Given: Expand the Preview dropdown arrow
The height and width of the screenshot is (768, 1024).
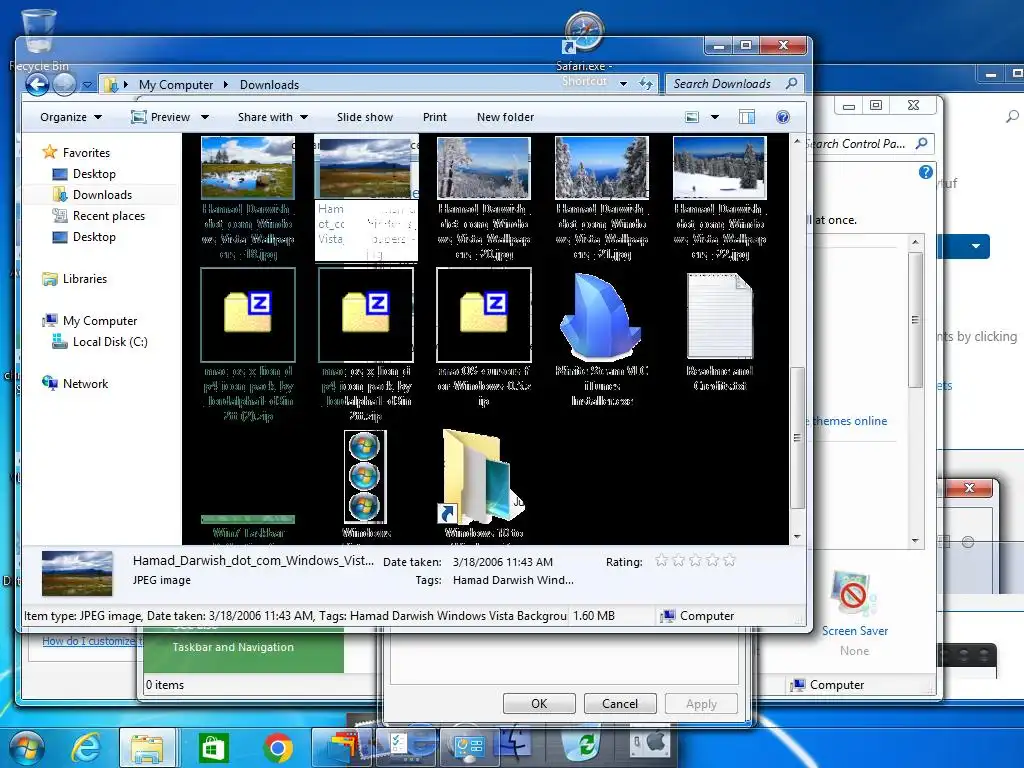Looking at the screenshot, I should coord(204,118).
